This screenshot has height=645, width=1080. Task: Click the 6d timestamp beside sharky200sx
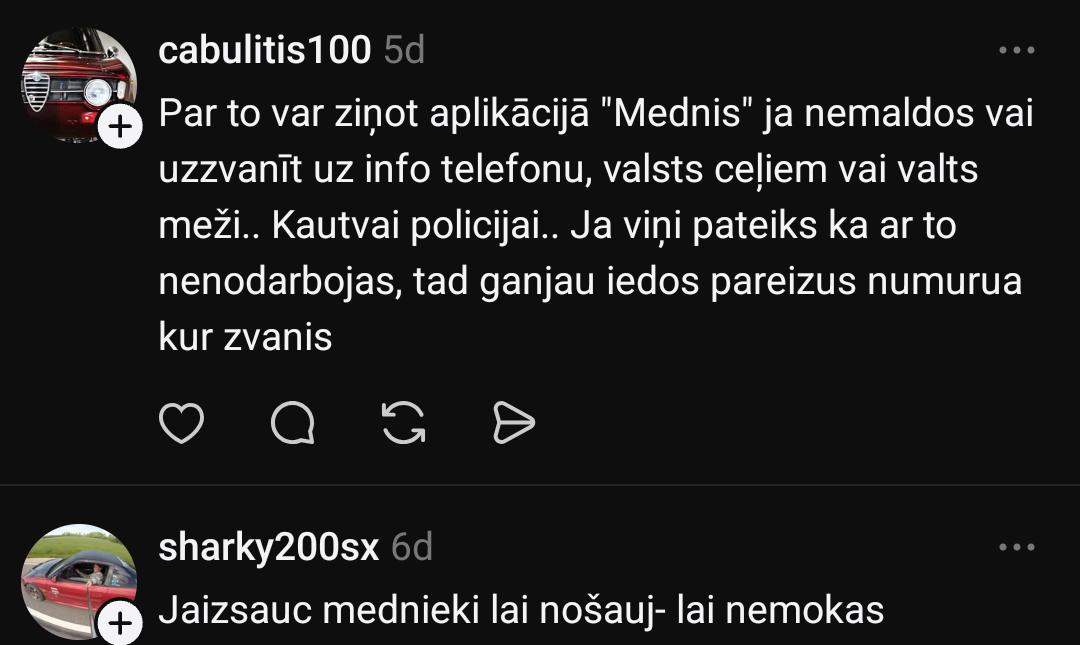tap(412, 547)
